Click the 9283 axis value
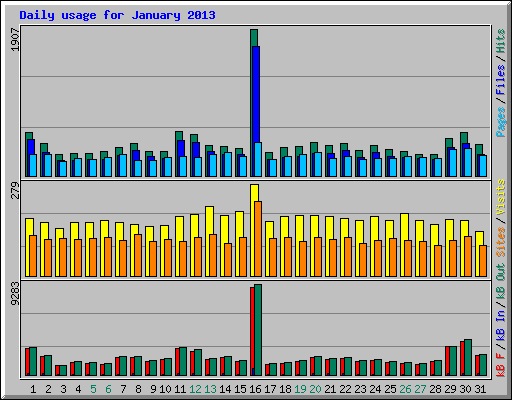 15,294
